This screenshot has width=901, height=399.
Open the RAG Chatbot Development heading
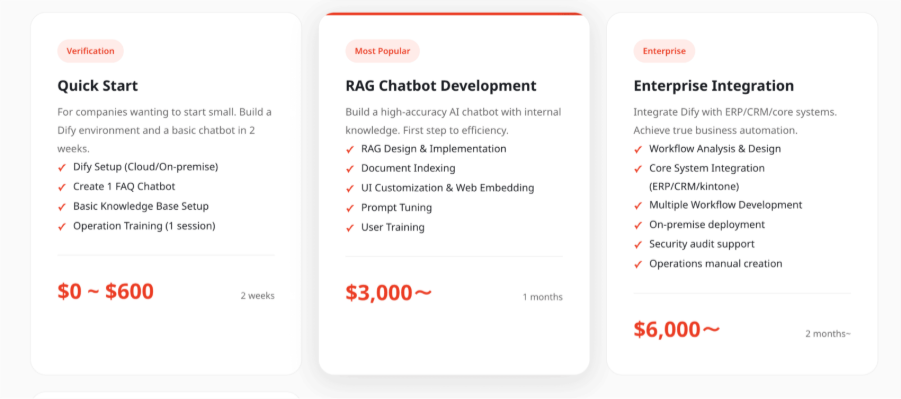441,86
